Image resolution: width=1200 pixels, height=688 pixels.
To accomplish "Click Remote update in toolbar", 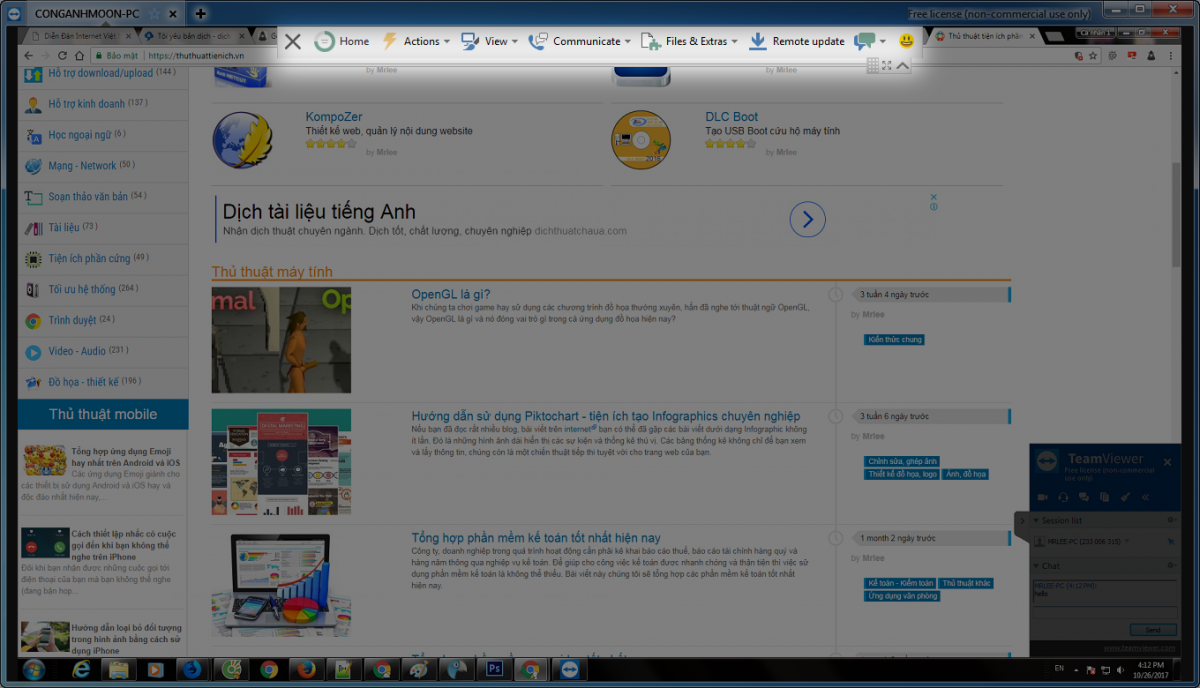I will coord(797,41).
